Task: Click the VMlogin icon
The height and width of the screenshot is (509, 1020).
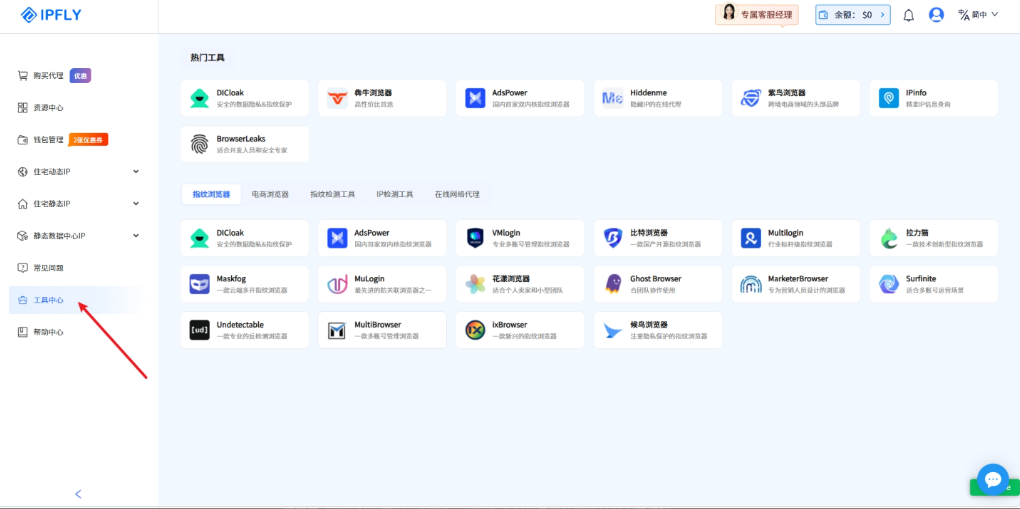Action: click(475, 238)
